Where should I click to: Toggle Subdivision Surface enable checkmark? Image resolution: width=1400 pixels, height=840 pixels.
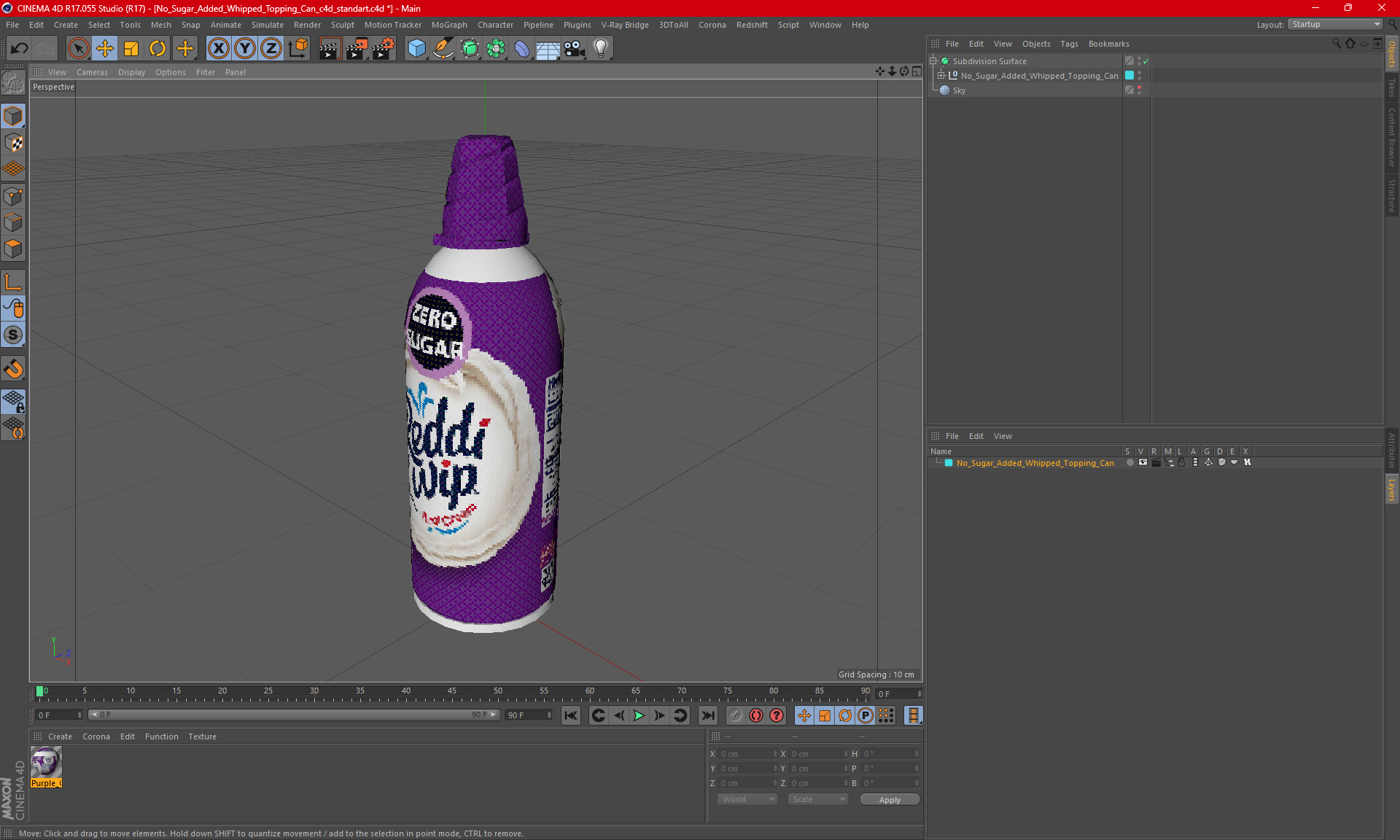[x=1146, y=61]
